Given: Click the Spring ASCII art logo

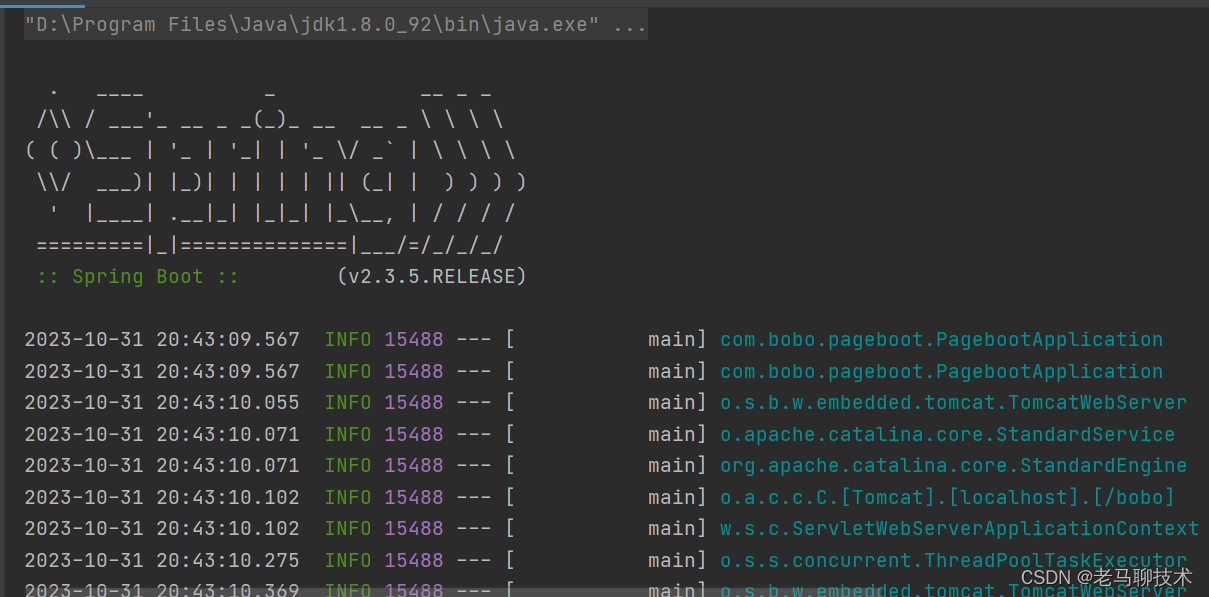Looking at the screenshot, I should click(x=270, y=165).
